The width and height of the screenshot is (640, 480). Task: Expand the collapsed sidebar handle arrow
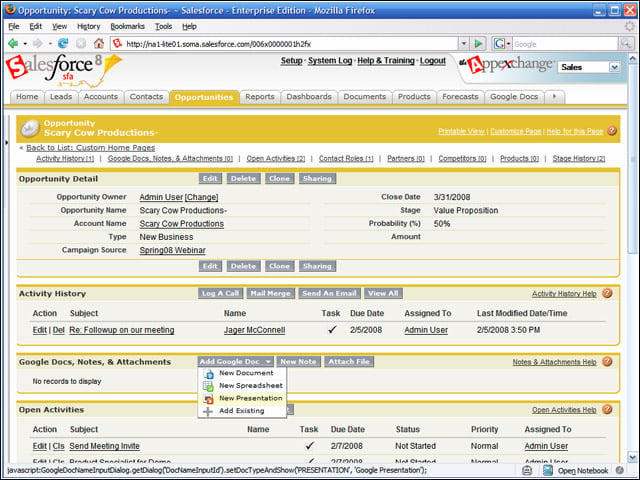click(6, 142)
